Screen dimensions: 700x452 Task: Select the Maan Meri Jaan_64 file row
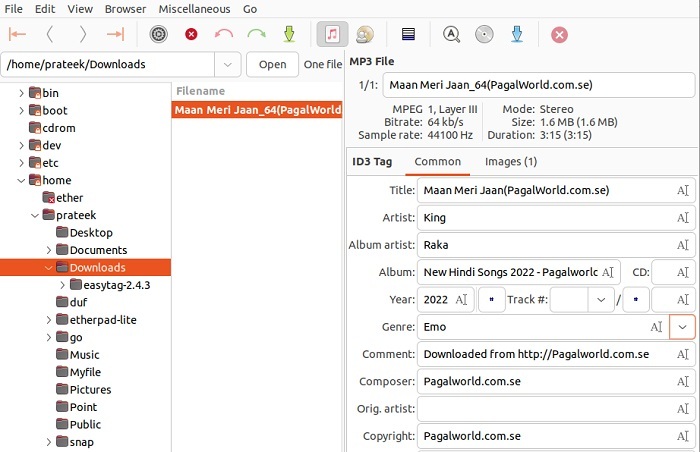click(x=257, y=110)
